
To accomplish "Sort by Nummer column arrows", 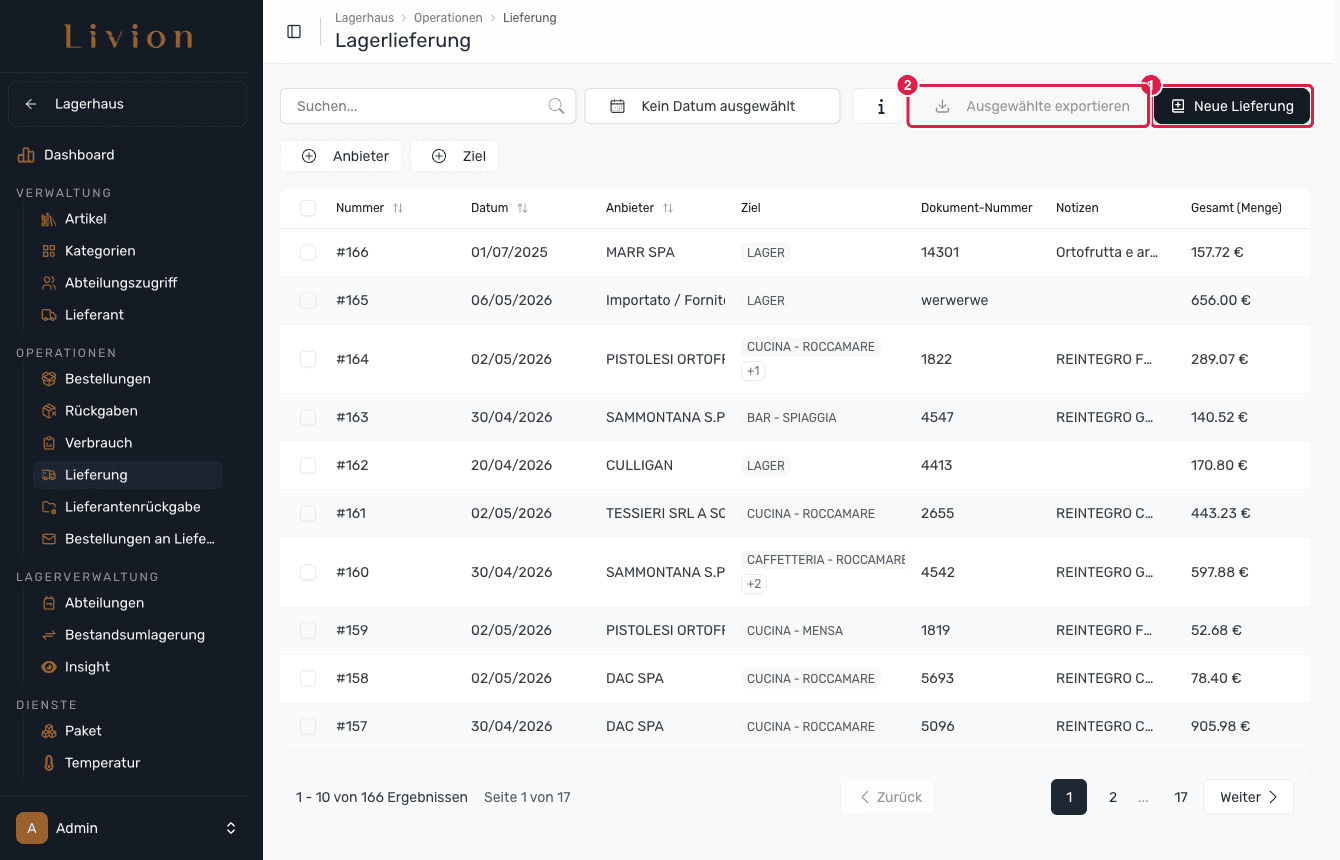I will (398, 208).
